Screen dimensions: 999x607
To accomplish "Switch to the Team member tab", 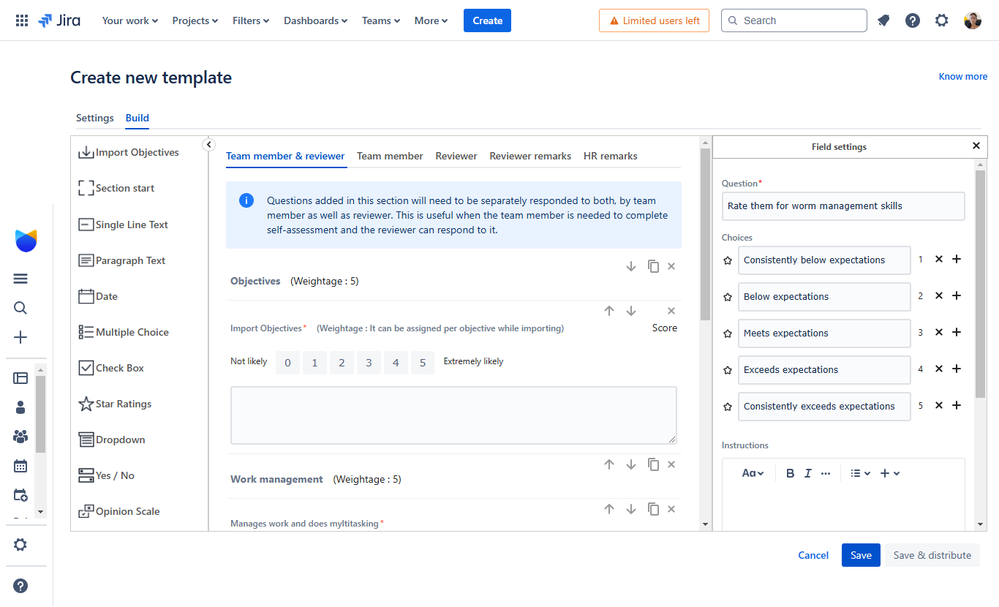I will pyautogui.click(x=390, y=155).
